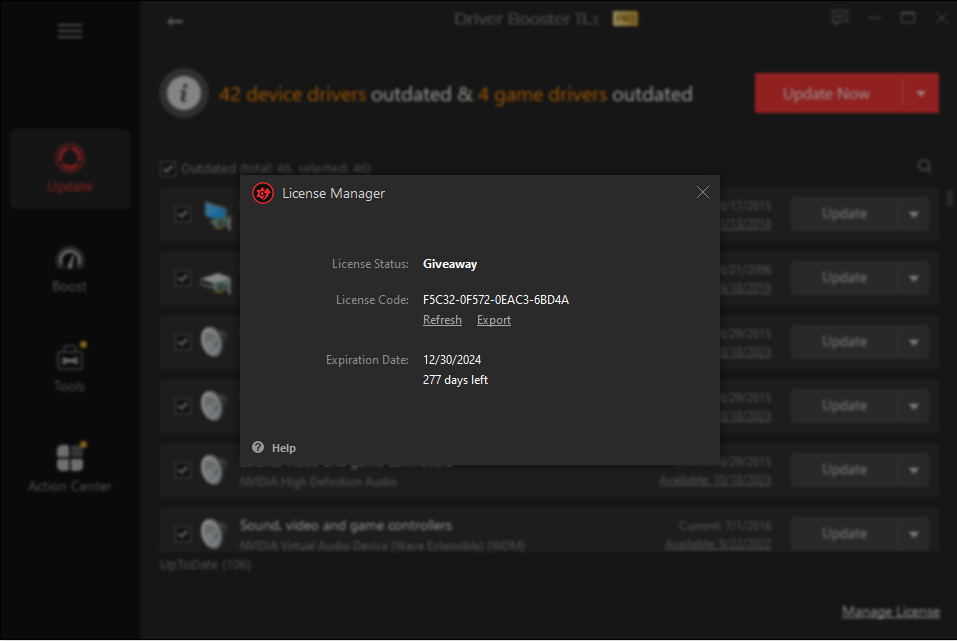The height and width of the screenshot is (641, 957).
Task: Open the feedback message icon in the title bar
Action: [839, 17]
